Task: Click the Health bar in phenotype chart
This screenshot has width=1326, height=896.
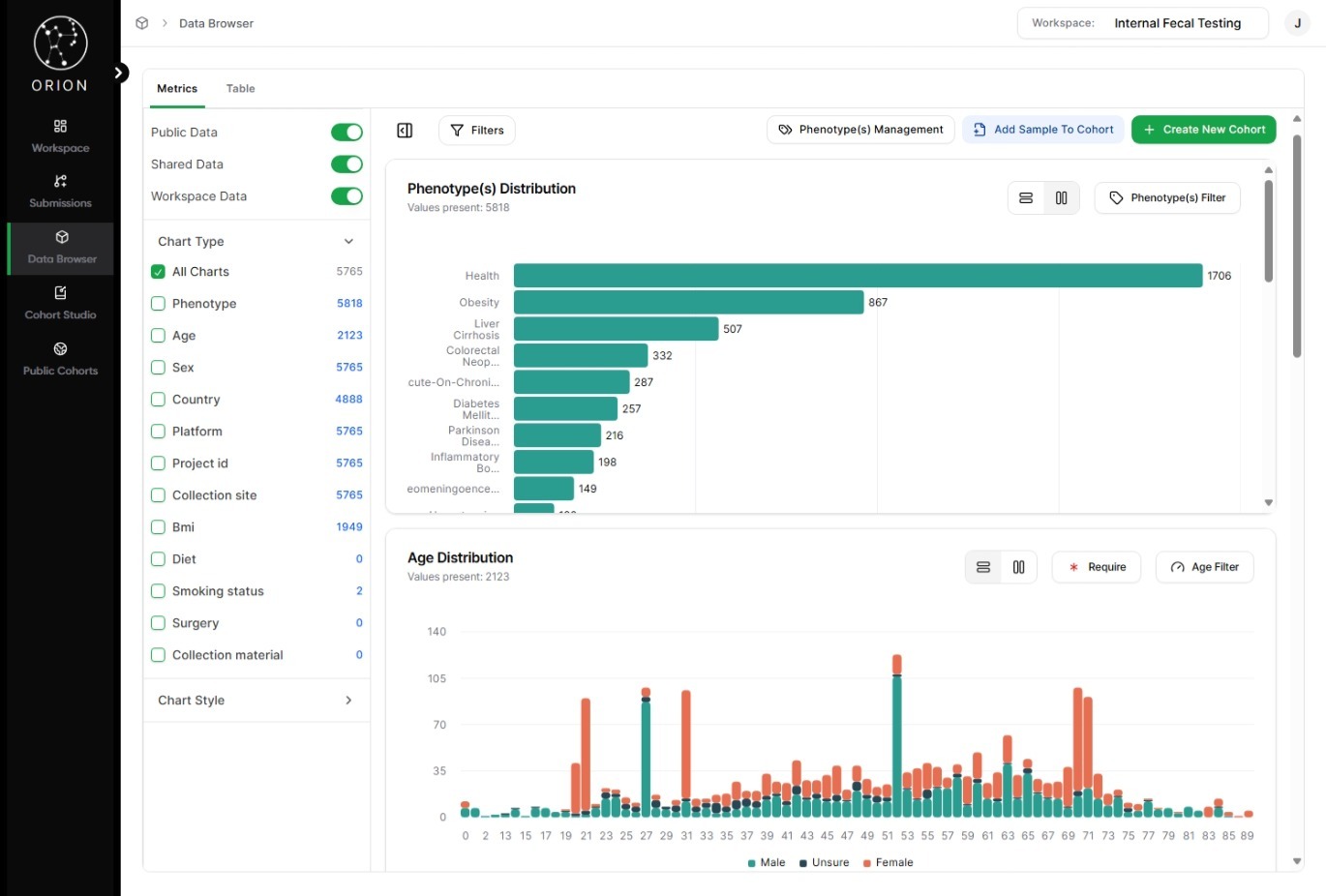Action: tap(858, 276)
